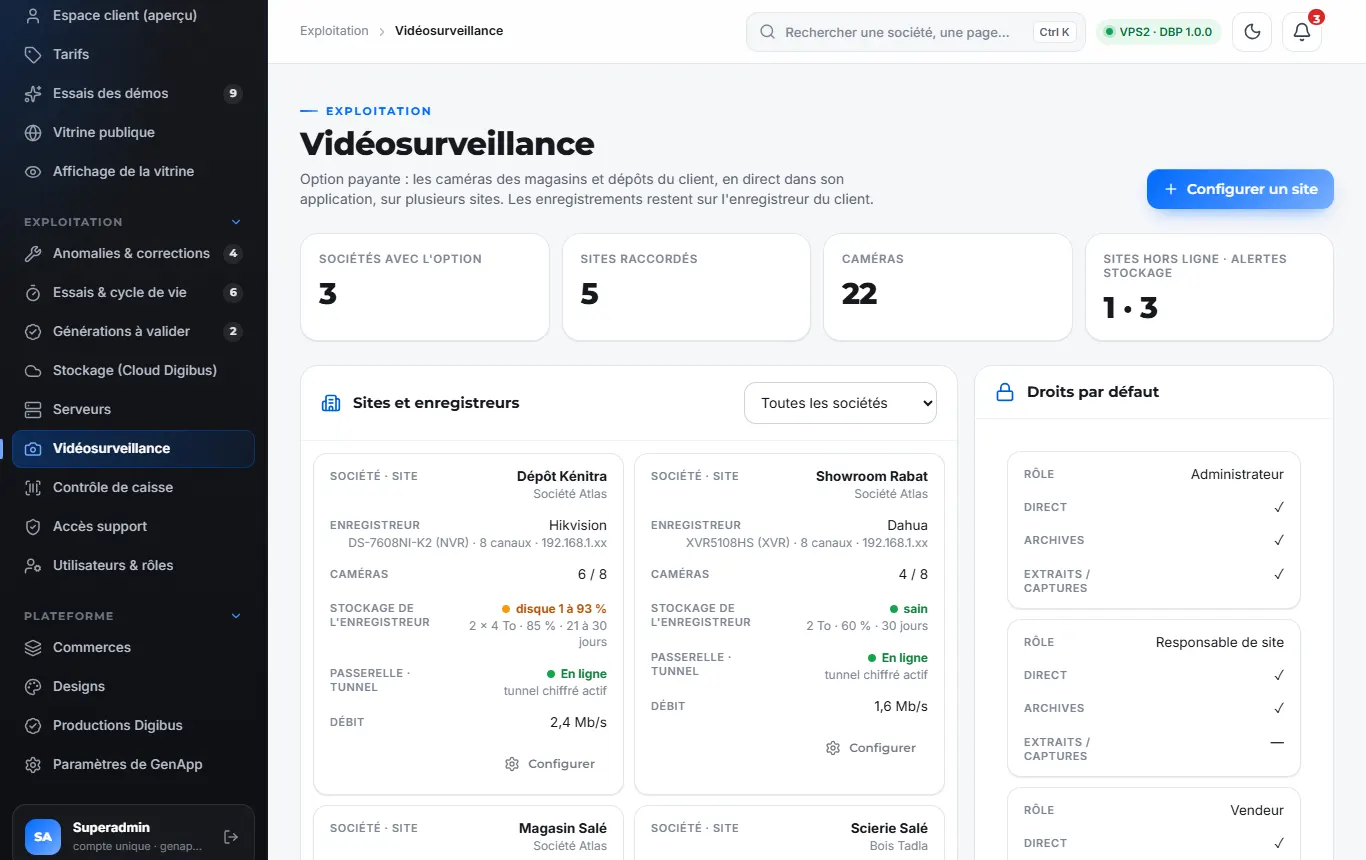Screen dimensions: 1366x860
Task: Click the Exploitation breadcrumb link
Action: [334, 31]
